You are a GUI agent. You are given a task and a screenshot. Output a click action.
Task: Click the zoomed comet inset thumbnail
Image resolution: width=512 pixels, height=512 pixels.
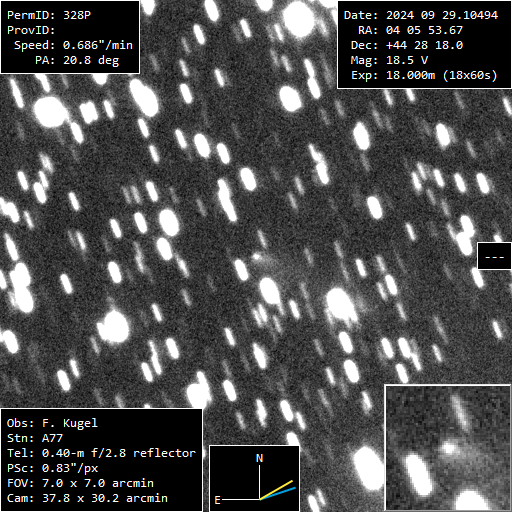click(448, 448)
